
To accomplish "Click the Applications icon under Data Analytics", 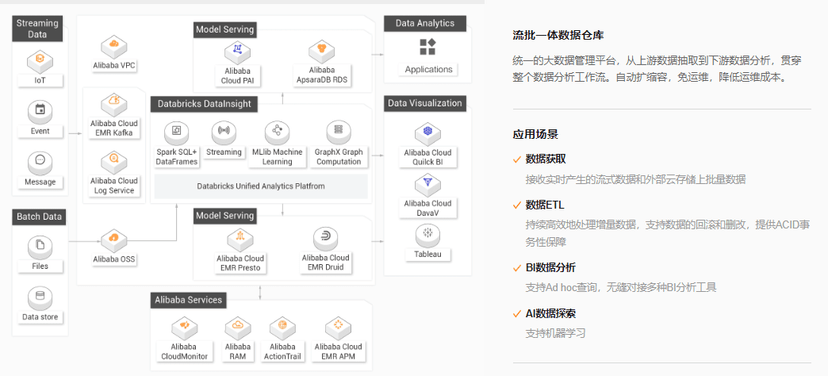I will coord(428,46).
